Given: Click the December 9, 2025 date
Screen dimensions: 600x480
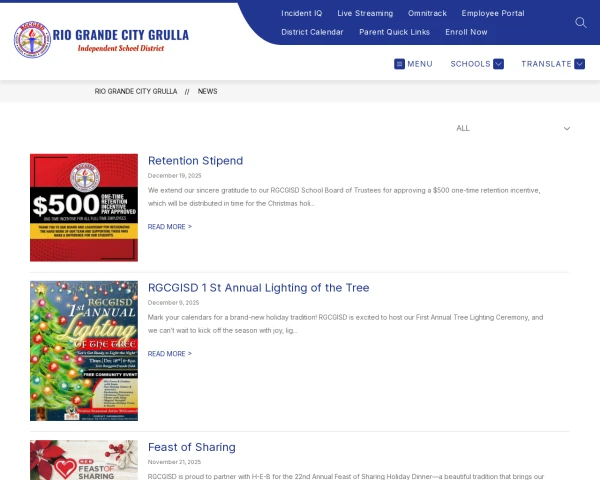Looking at the screenshot, I should click(173, 303).
